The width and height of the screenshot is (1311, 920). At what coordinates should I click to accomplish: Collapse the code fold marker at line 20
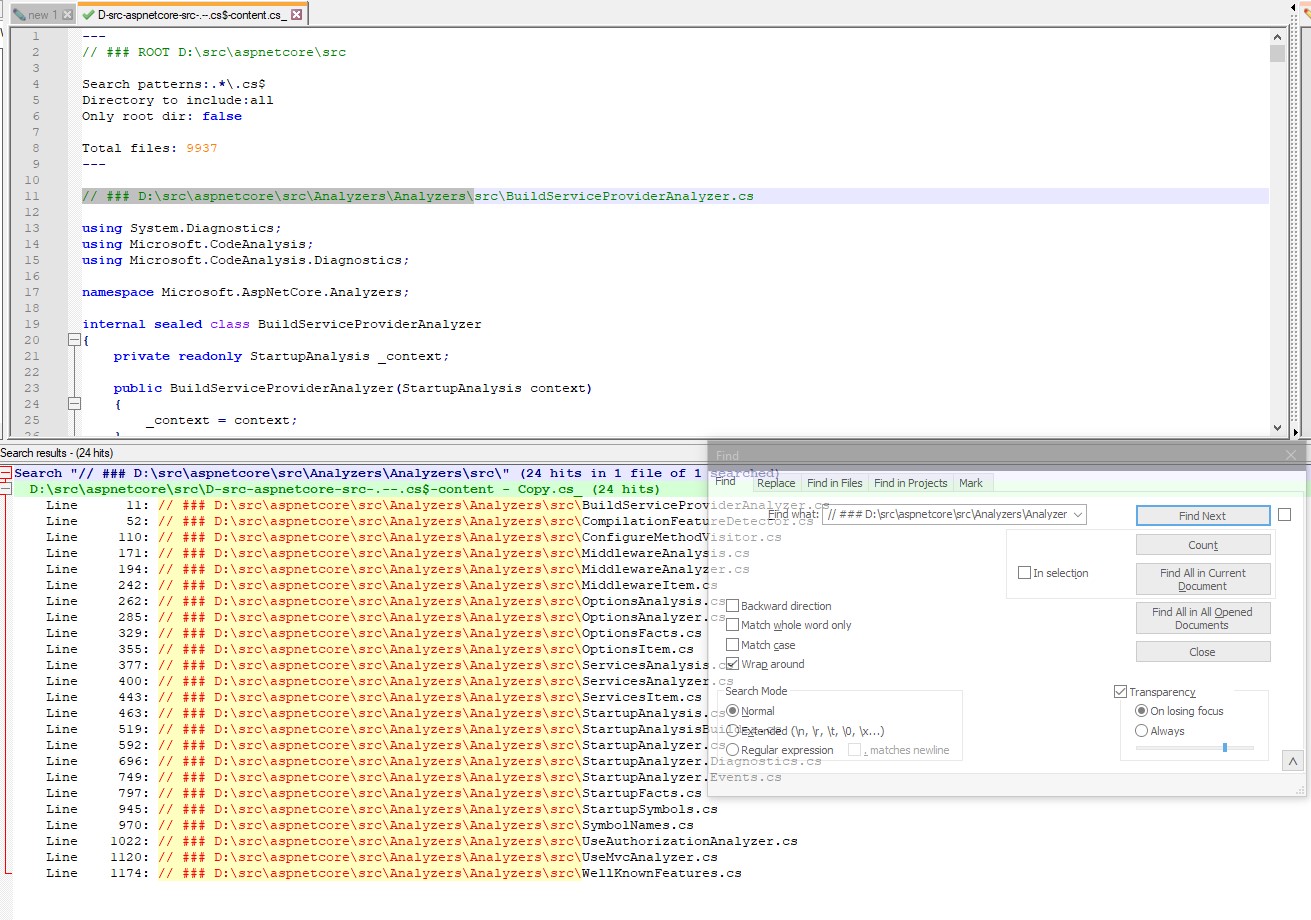(x=73, y=340)
